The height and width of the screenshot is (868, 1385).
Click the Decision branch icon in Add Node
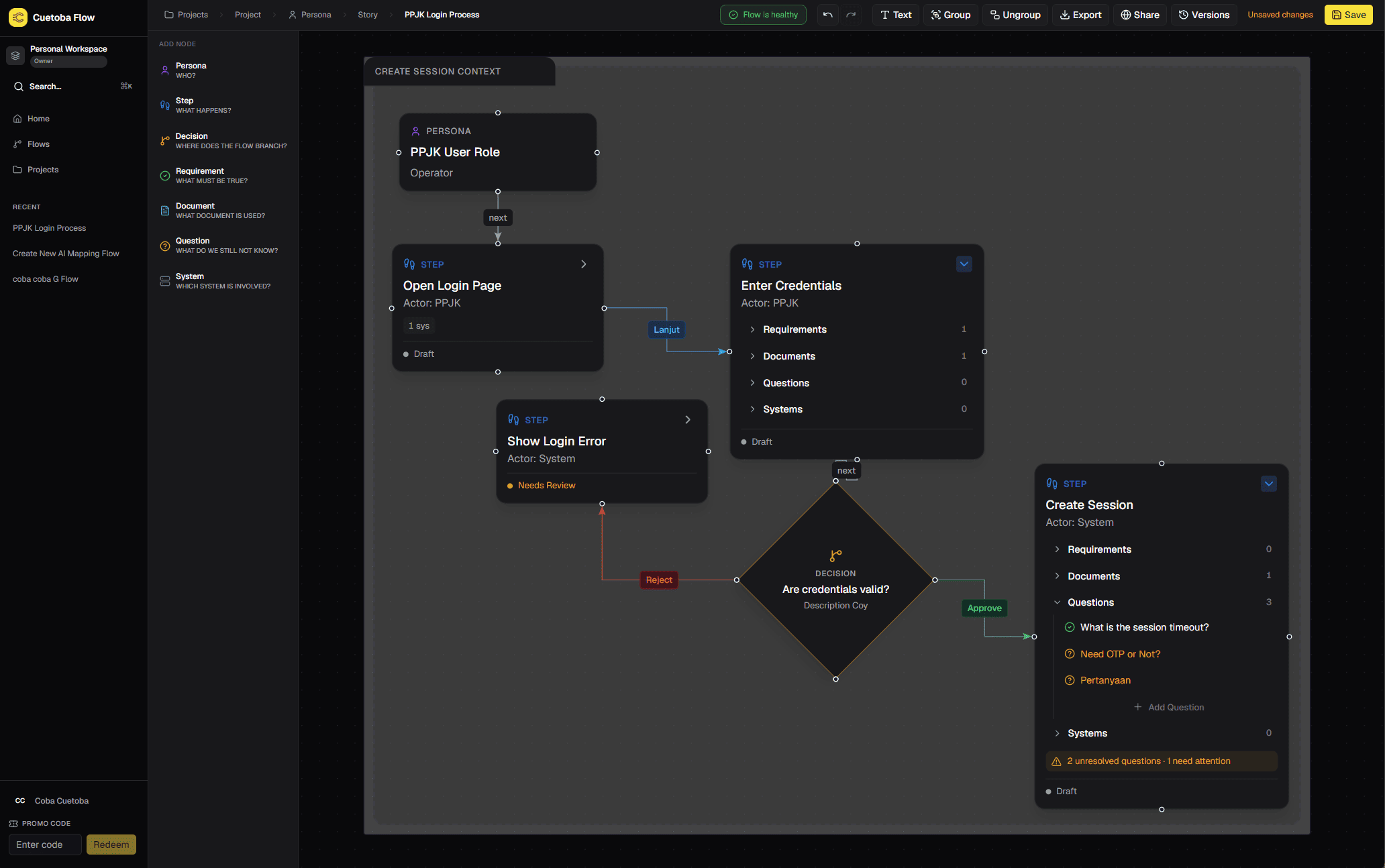point(165,140)
